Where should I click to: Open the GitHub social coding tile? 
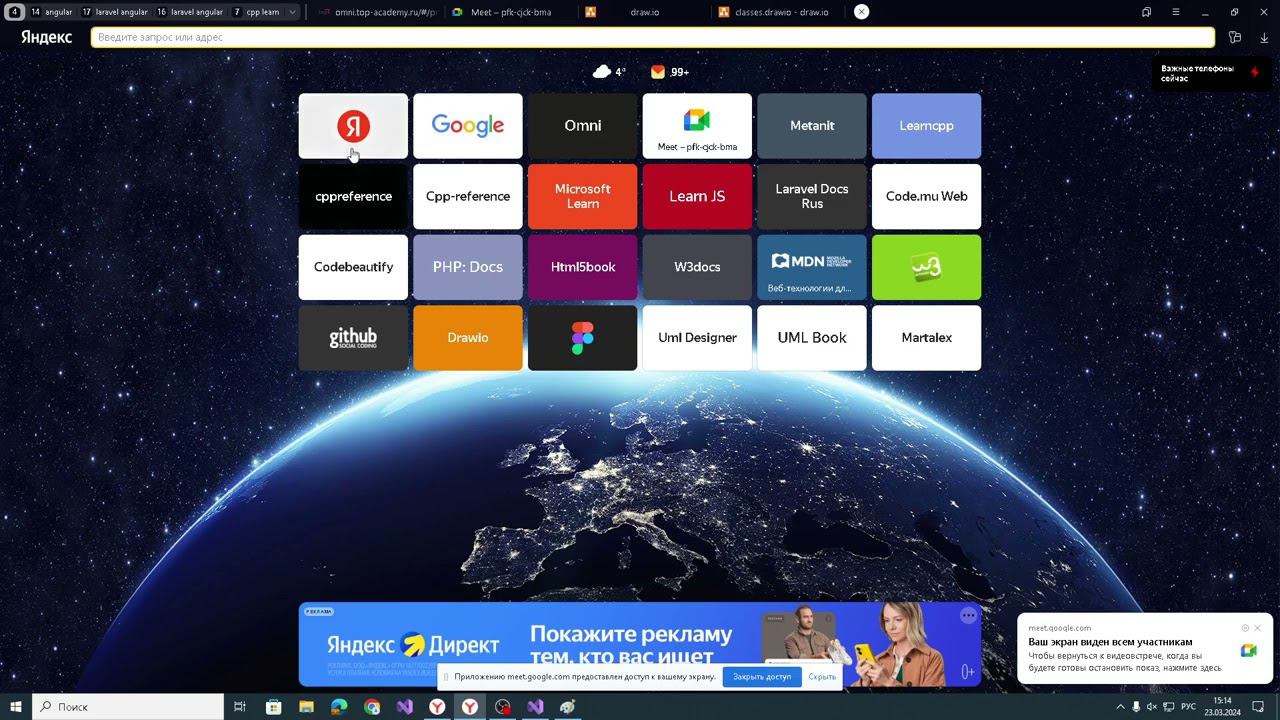coord(353,338)
